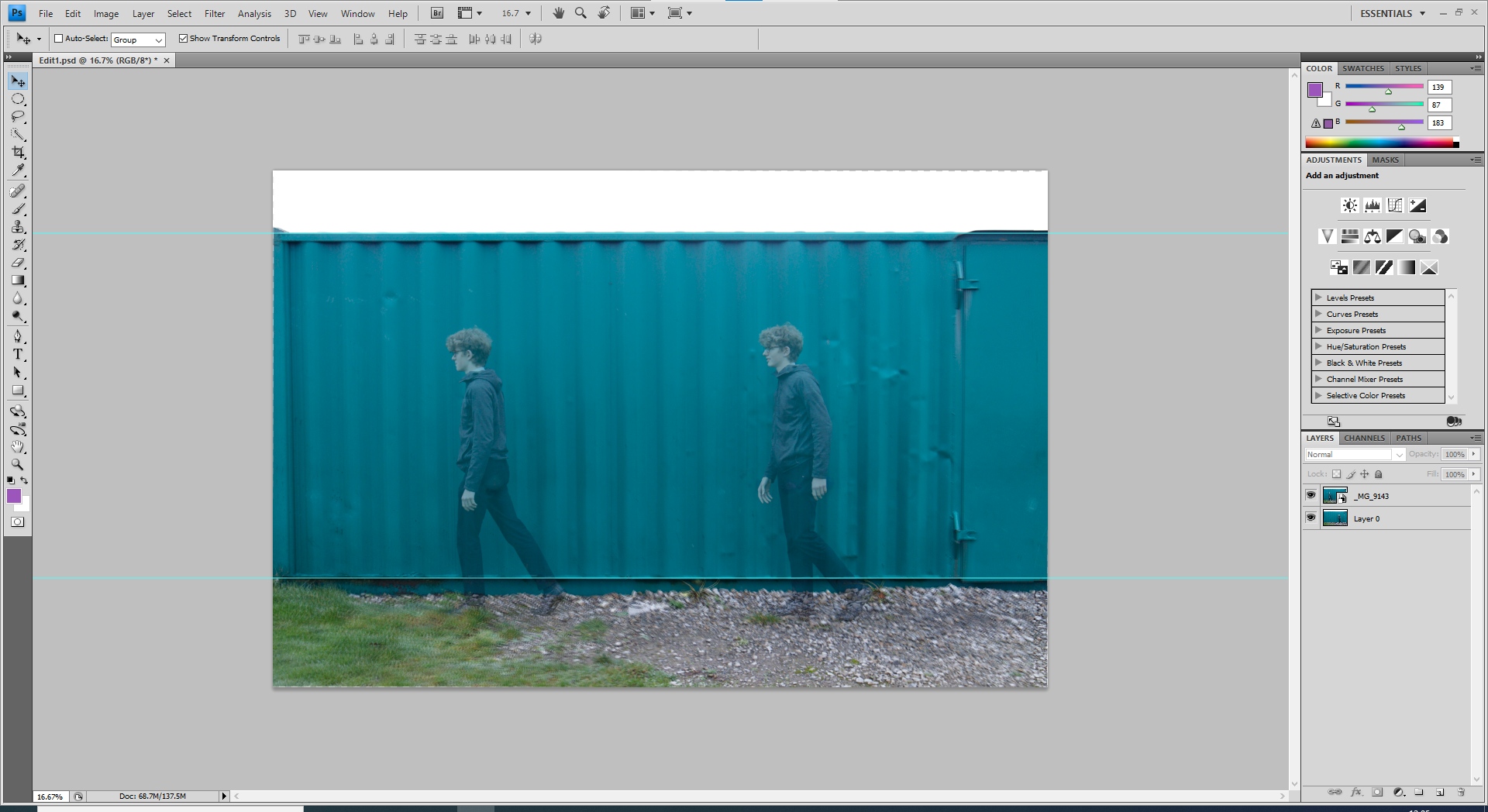
Task: Select the Clone Stamp tool
Action: click(x=18, y=227)
